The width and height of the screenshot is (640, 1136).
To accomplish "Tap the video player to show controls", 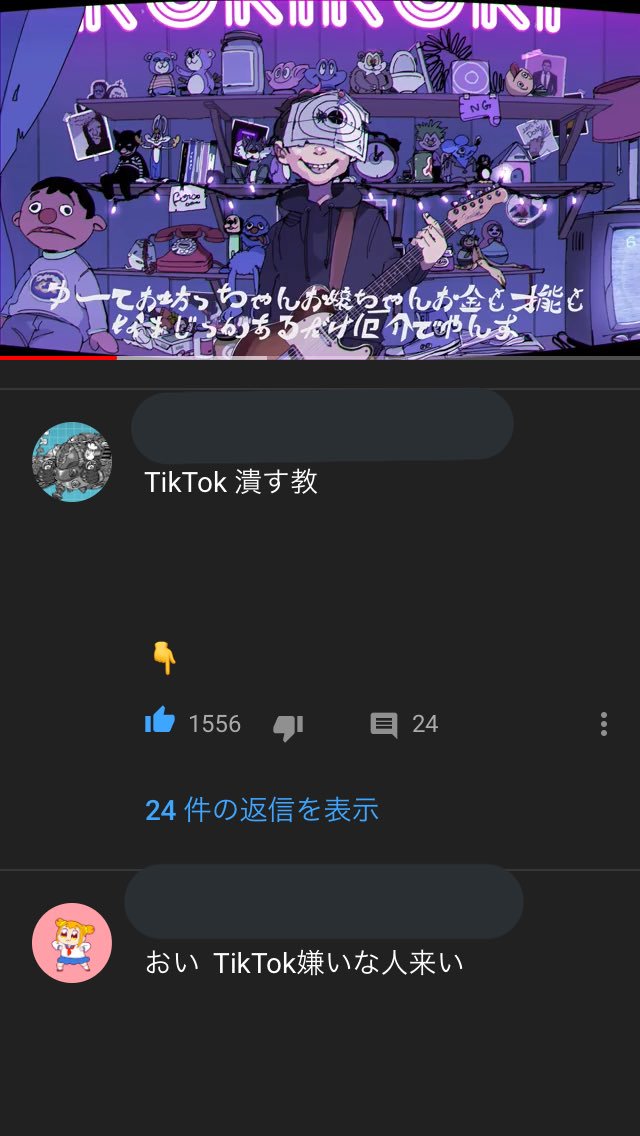I will 320,178.
